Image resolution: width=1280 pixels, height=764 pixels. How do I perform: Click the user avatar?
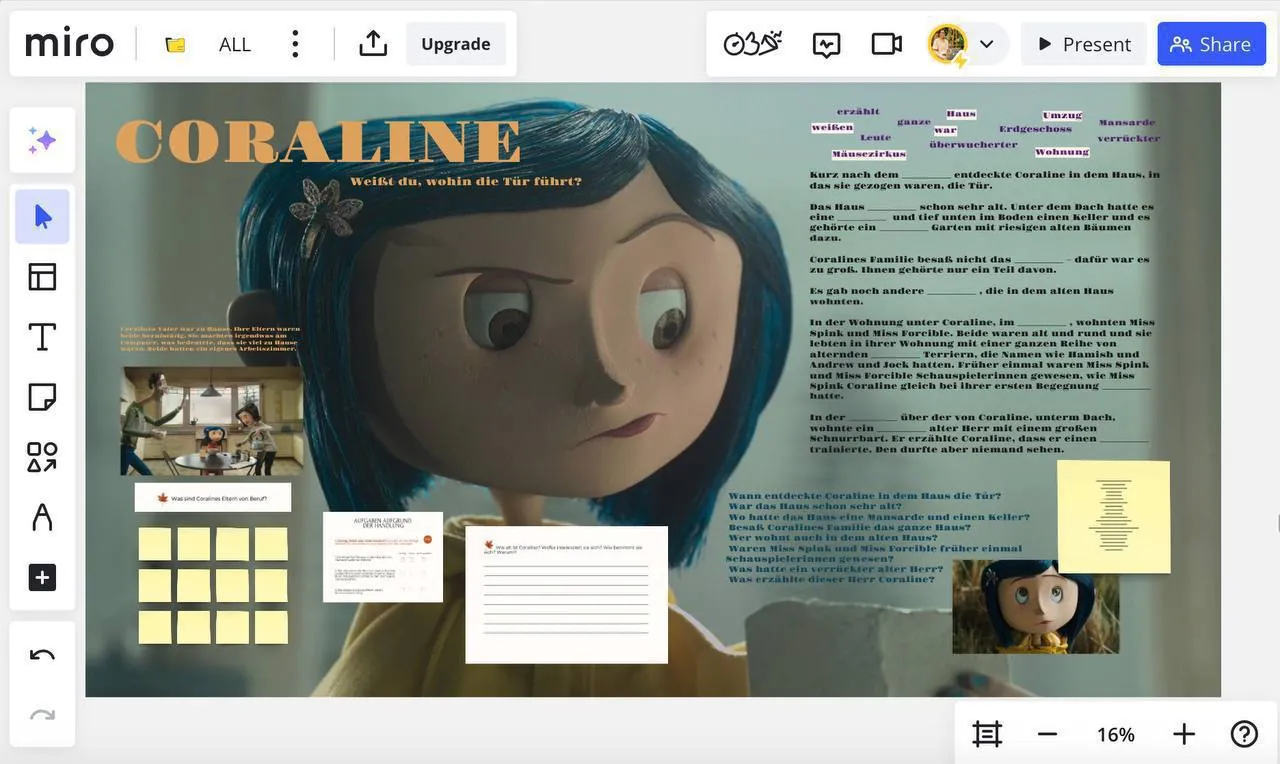tap(947, 44)
